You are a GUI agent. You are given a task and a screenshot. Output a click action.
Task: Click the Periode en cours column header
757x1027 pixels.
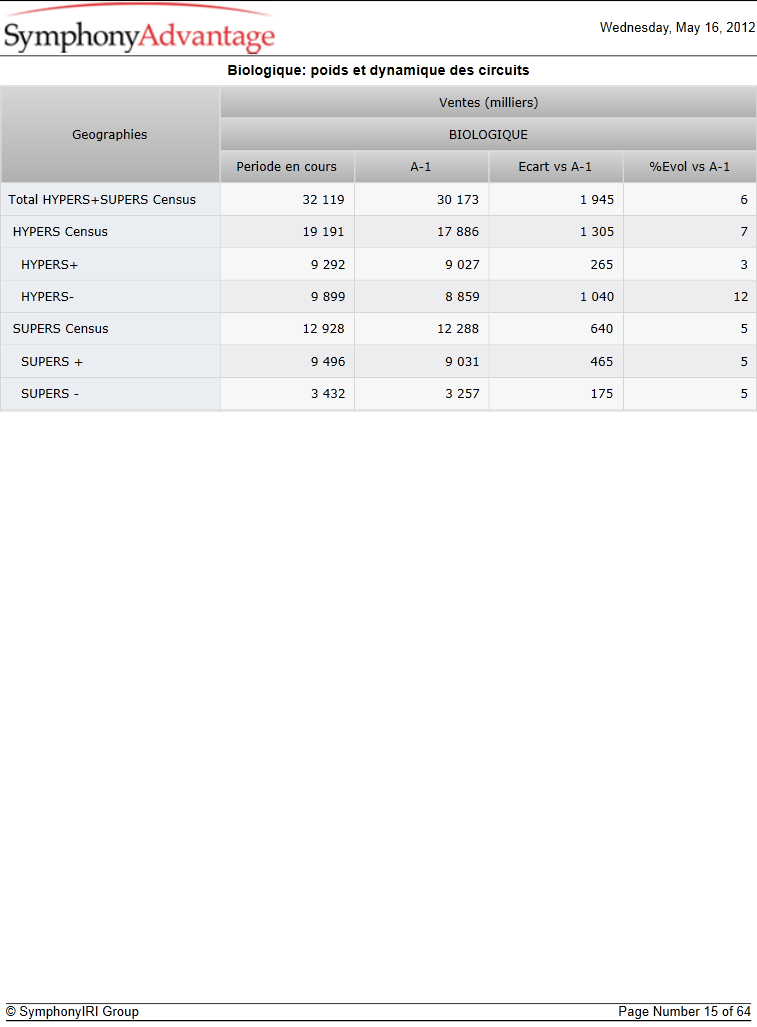click(x=287, y=166)
